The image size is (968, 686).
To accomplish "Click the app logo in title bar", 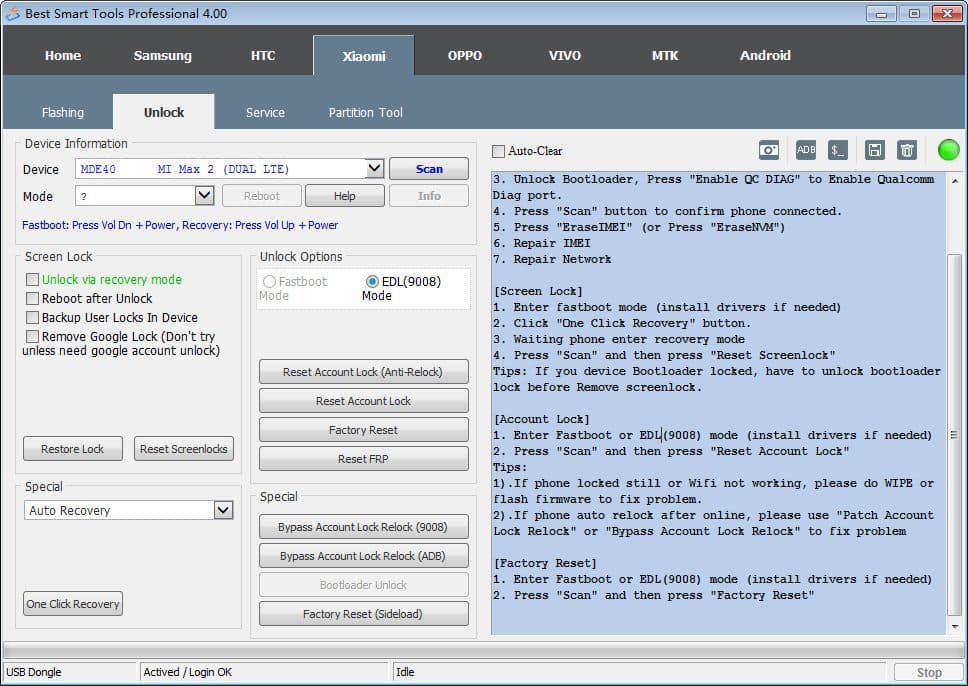I will (x=13, y=13).
